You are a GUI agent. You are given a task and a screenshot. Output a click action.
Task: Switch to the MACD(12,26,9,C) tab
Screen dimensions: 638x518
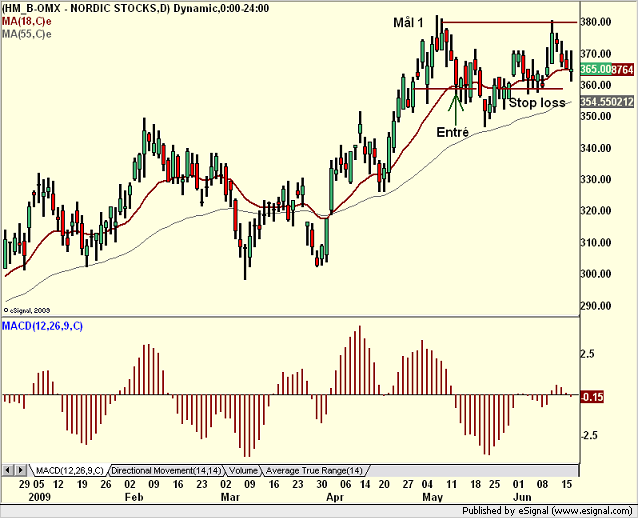(x=70, y=471)
